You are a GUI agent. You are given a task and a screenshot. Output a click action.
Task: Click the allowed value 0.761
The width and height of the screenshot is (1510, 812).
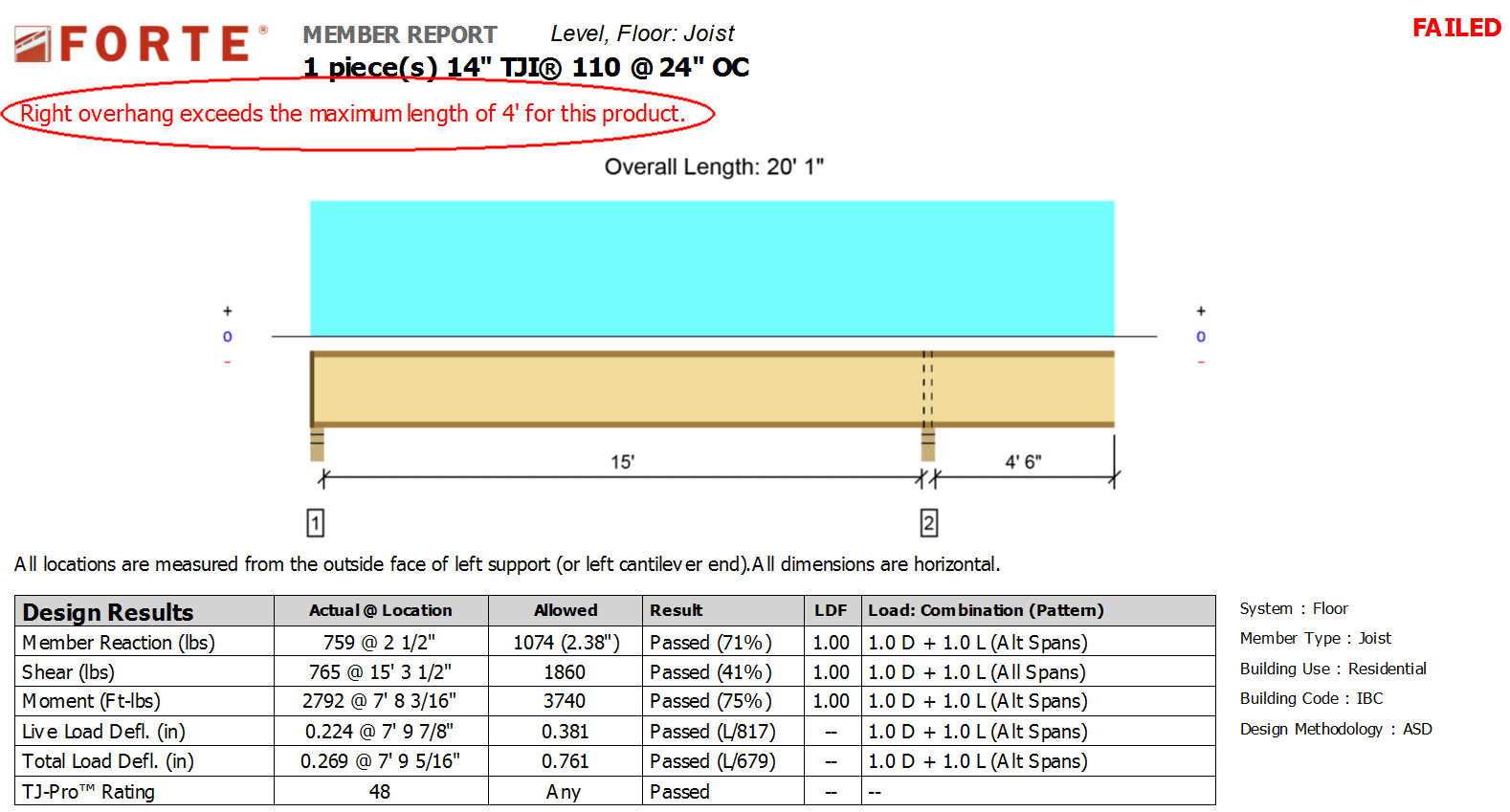565,761
